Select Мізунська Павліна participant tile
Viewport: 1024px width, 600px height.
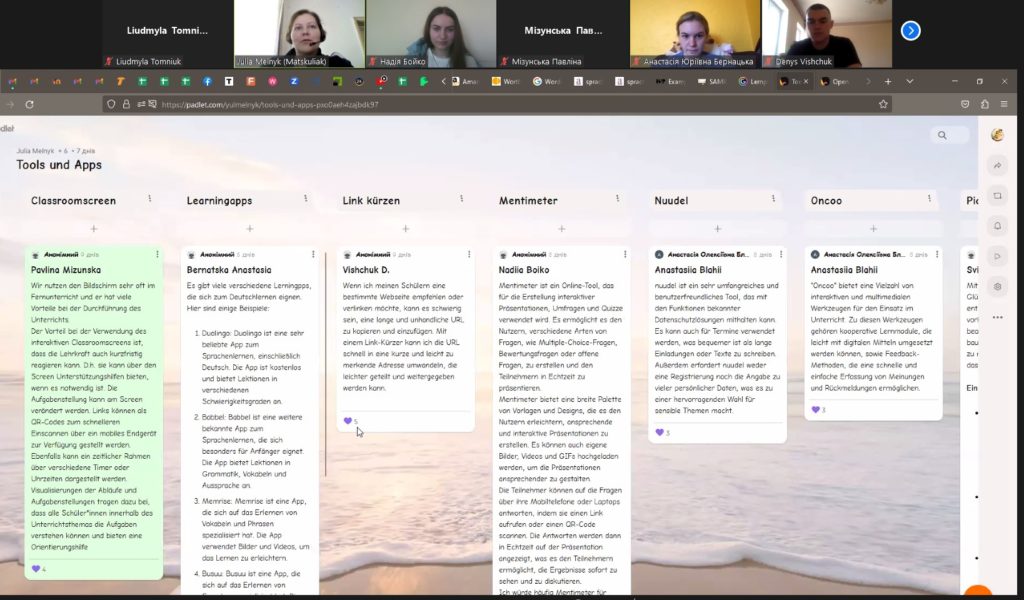(x=563, y=34)
